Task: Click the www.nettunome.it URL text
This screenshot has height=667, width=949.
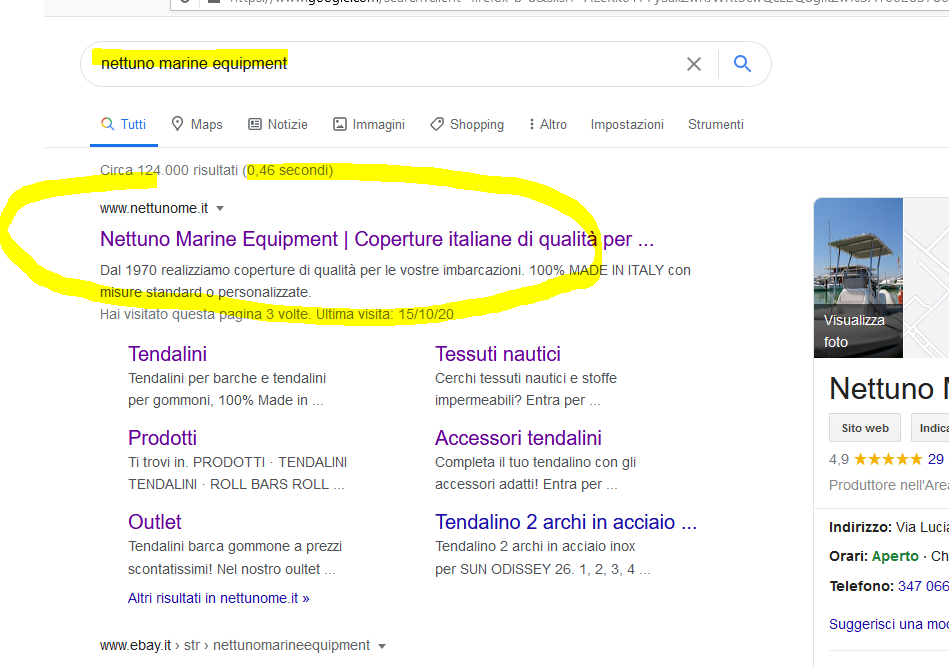Action: [x=154, y=208]
